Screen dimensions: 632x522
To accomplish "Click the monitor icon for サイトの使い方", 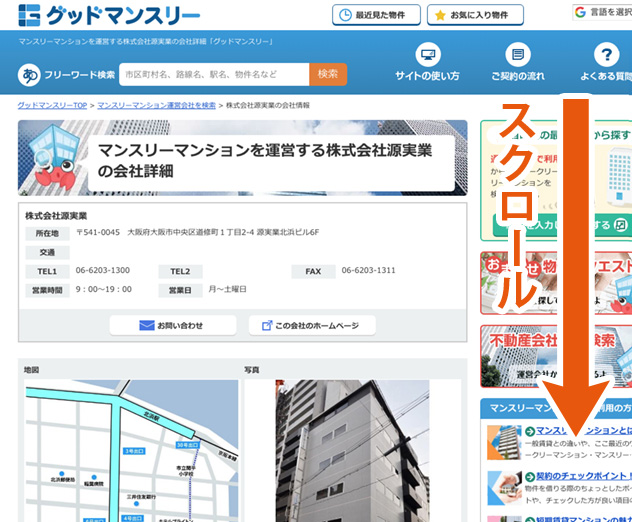I will point(427,55).
